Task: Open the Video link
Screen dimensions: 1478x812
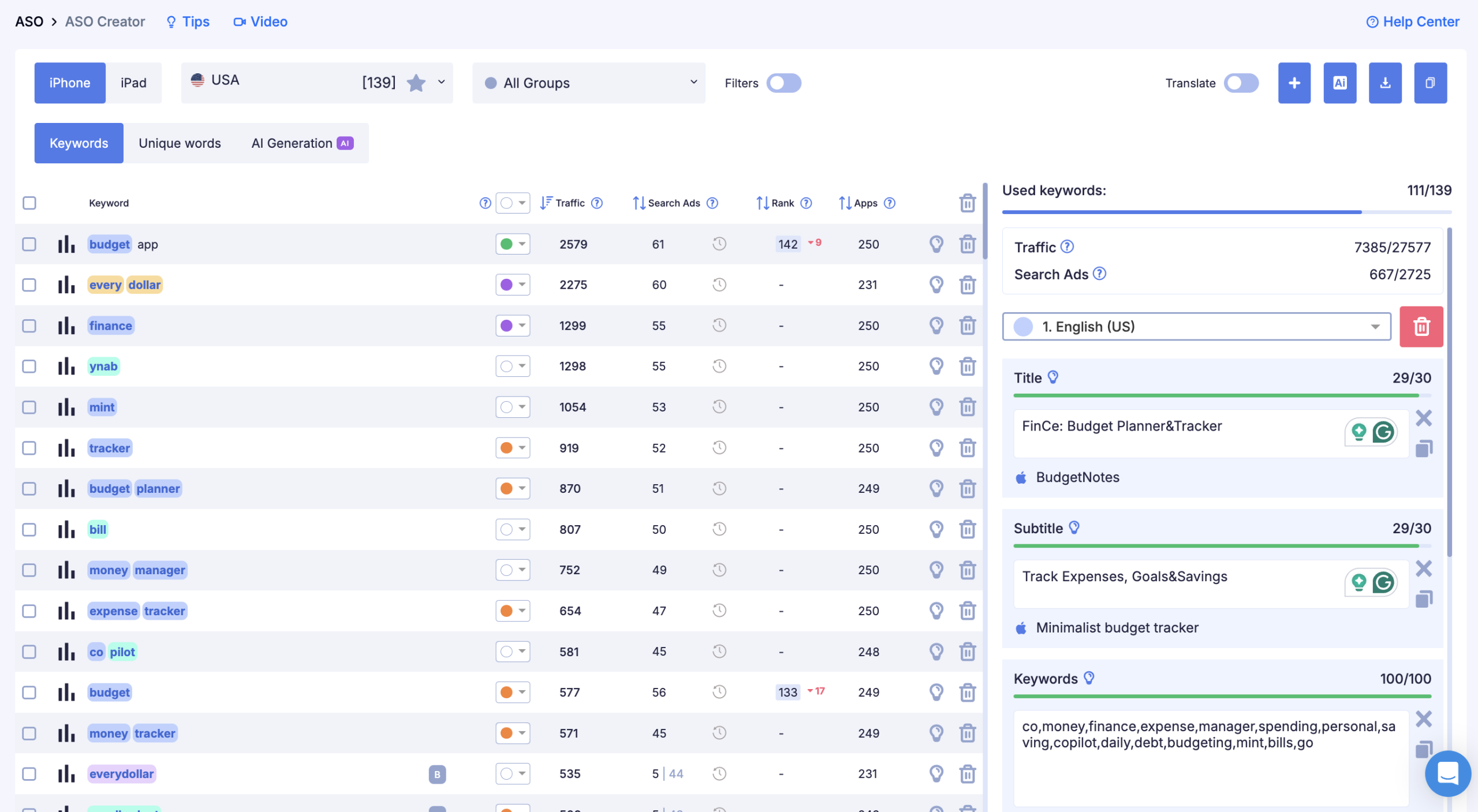Action: coord(260,22)
